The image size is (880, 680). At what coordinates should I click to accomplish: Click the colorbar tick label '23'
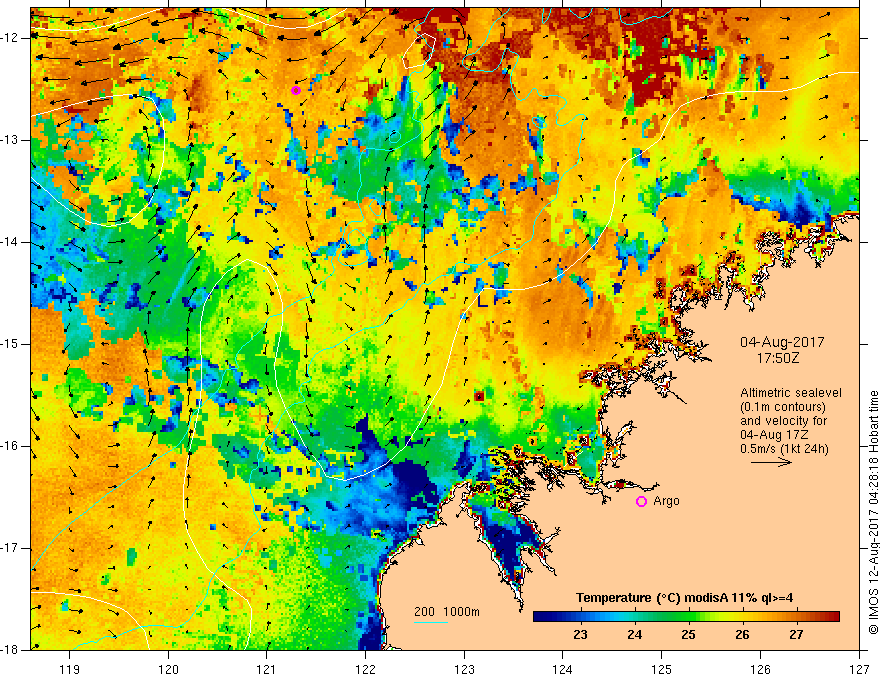click(581, 635)
